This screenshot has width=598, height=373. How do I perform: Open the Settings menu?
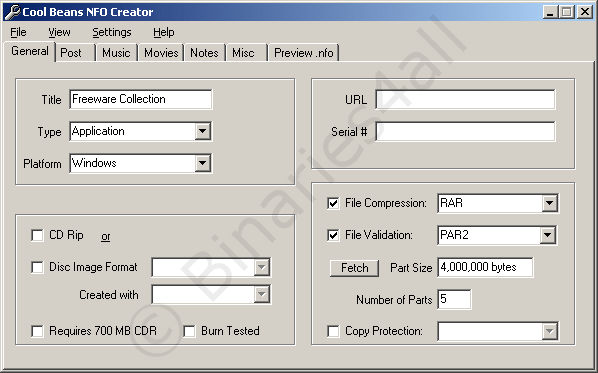[112, 32]
